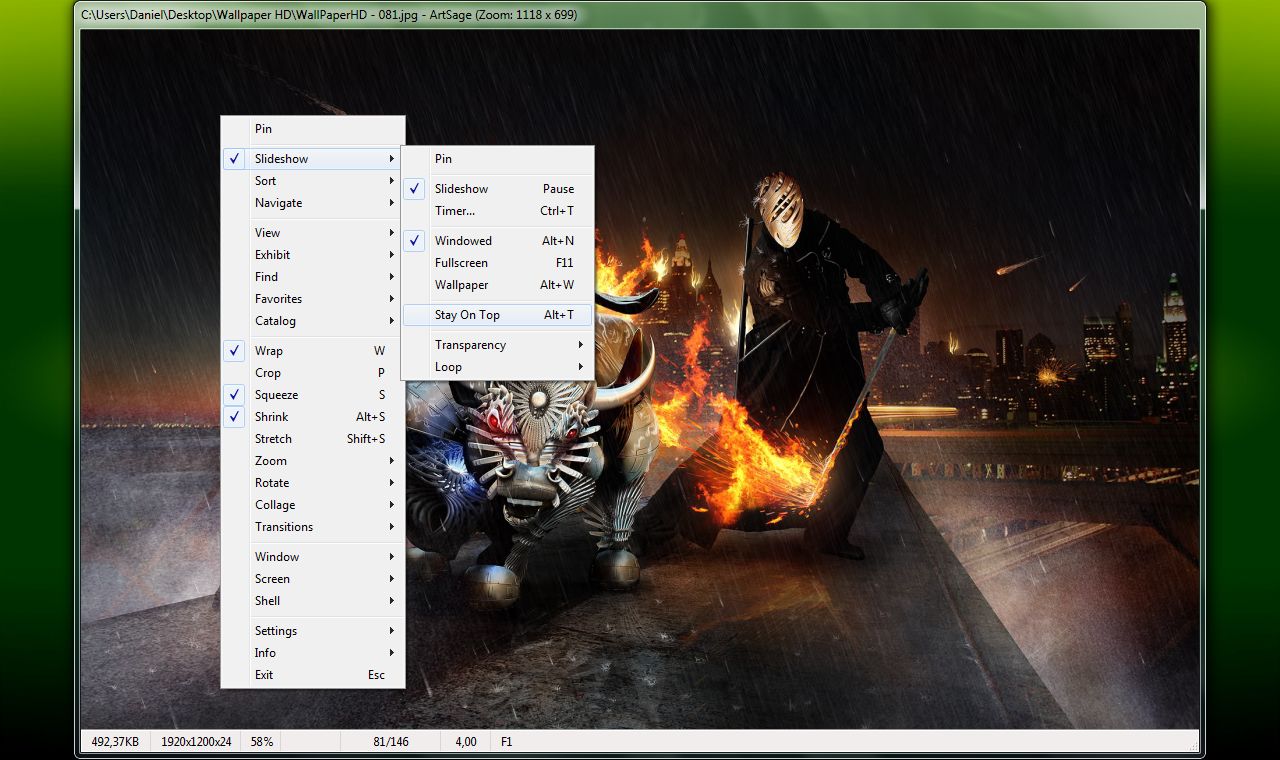Select the Windowed mode option
Image resolution: width=1280 pixels, height=760 pixels.
click(x=497, y=241)
